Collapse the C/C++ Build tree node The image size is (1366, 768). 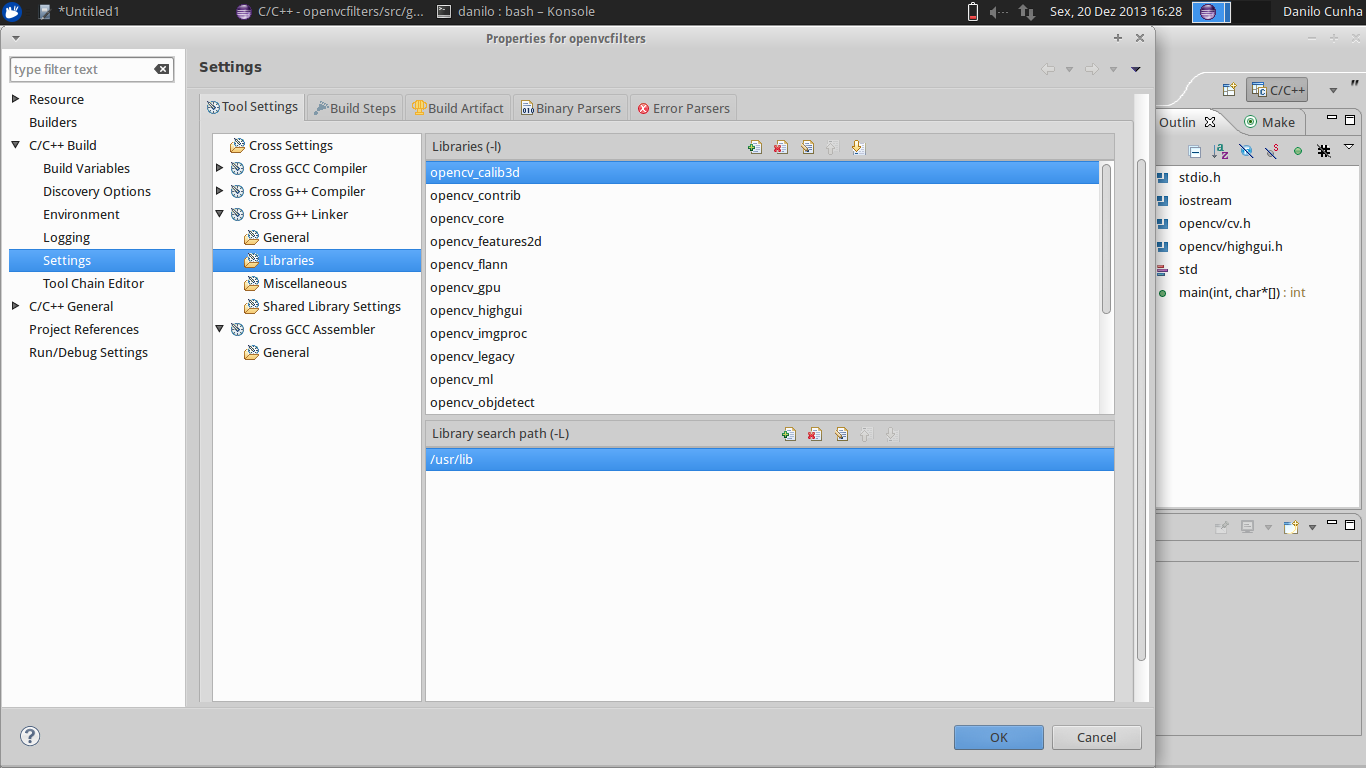point(16,145)
